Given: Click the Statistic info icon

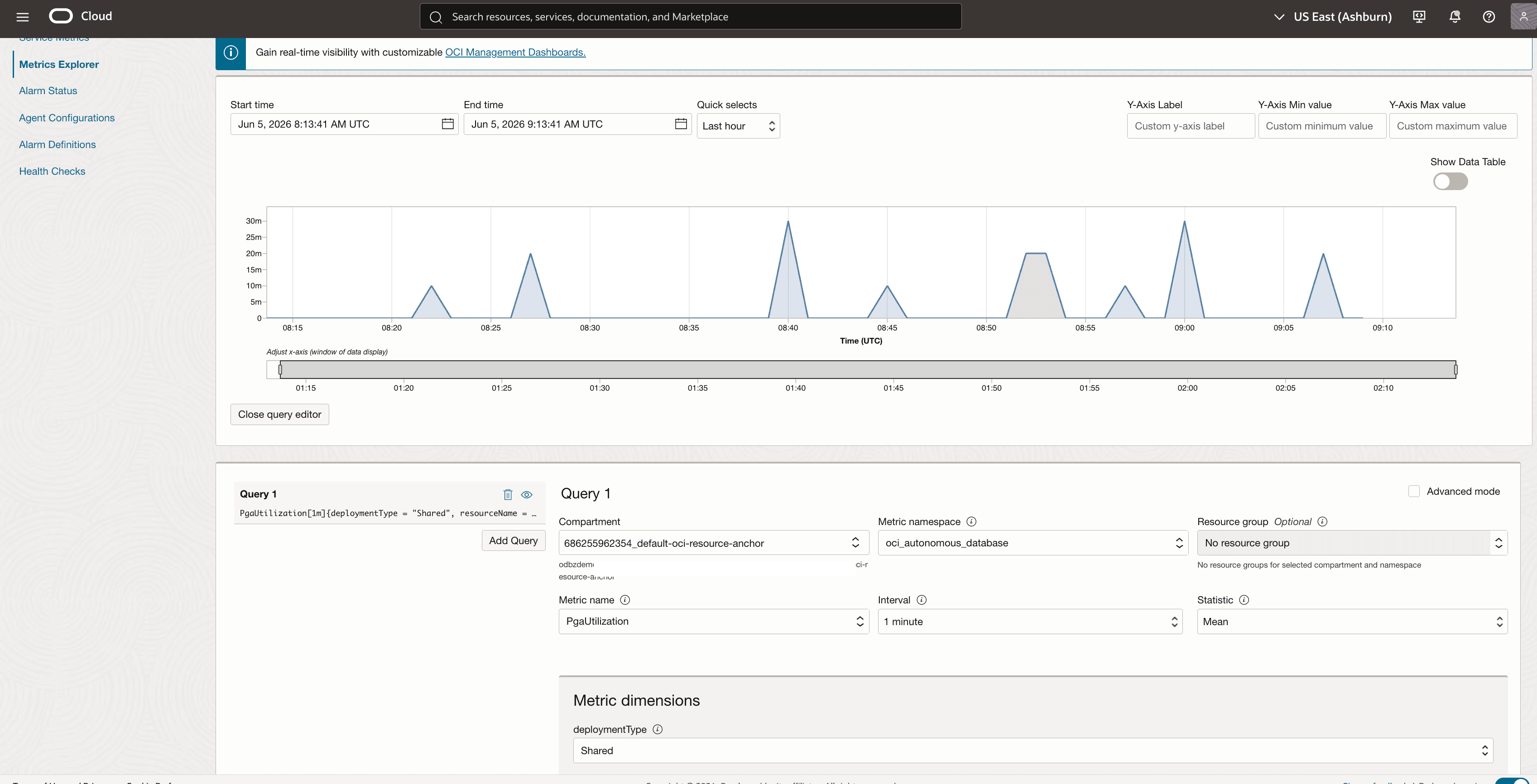Looking at the screenshot, I should pyautogui.click(x=1244, y=600).
